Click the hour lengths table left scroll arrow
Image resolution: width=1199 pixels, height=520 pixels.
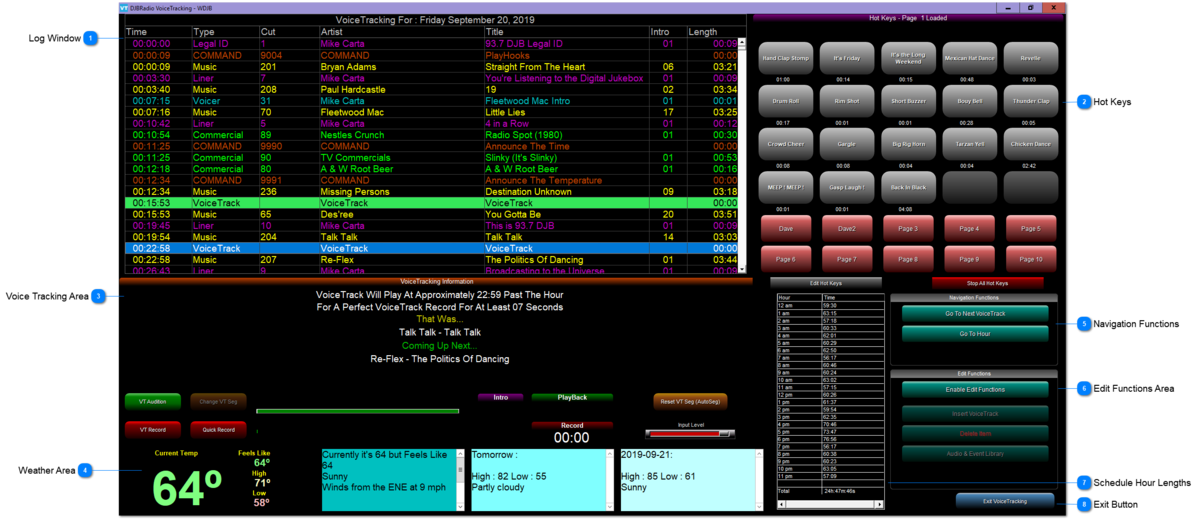[781, 505]
